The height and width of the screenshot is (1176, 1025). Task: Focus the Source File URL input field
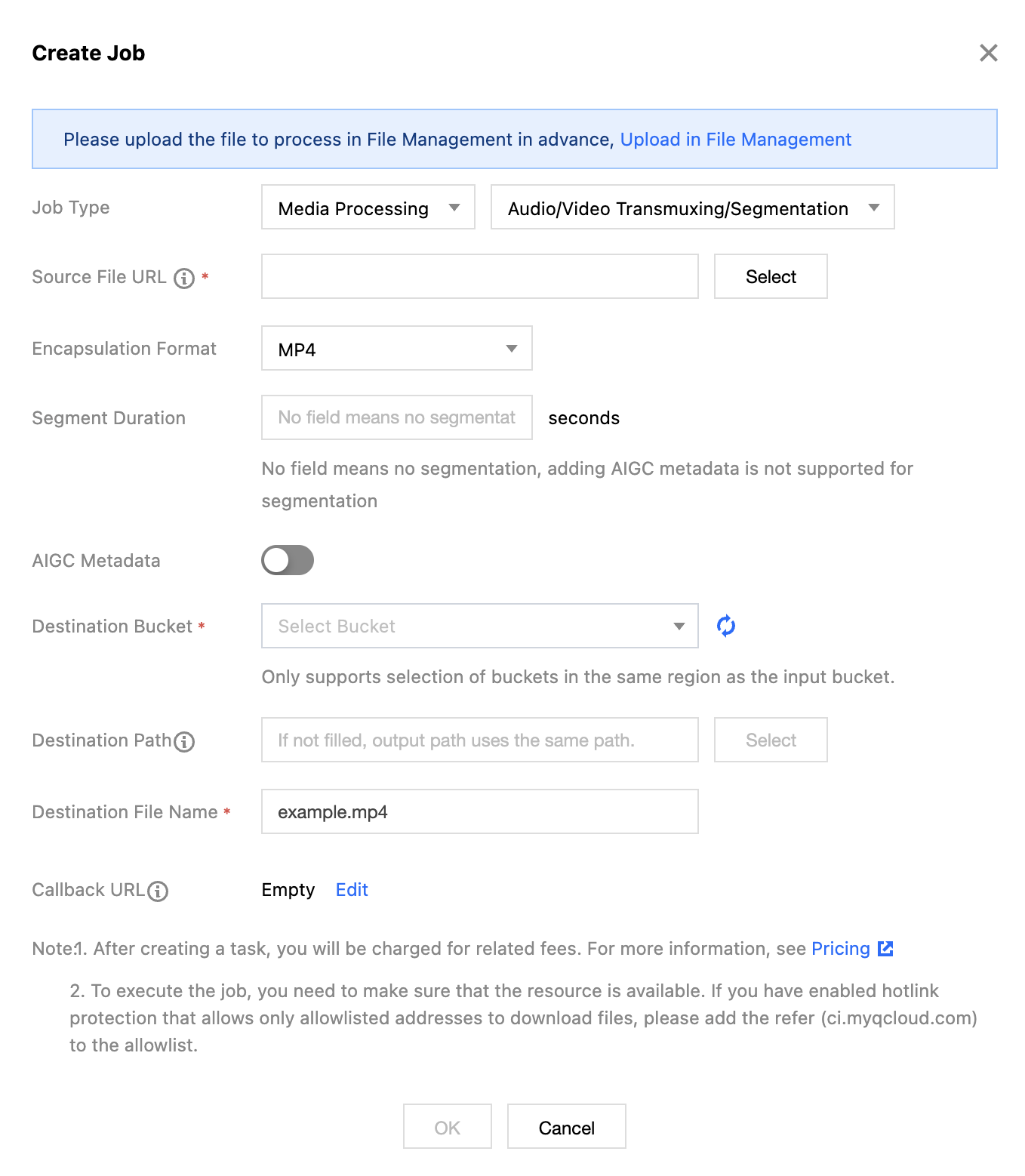click(479, 277)
